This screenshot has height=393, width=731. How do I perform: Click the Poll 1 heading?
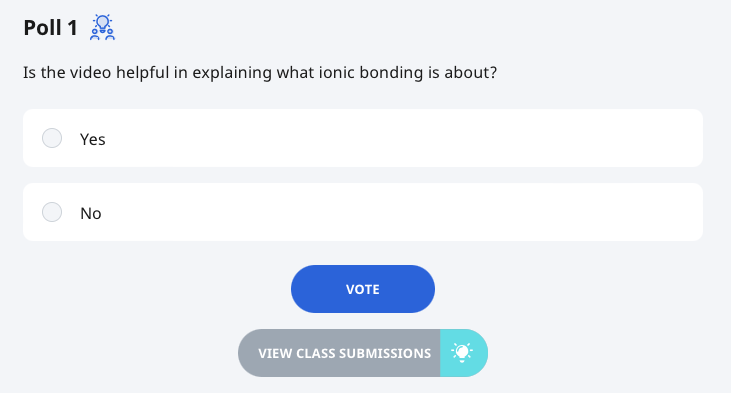tap(50, 28)
